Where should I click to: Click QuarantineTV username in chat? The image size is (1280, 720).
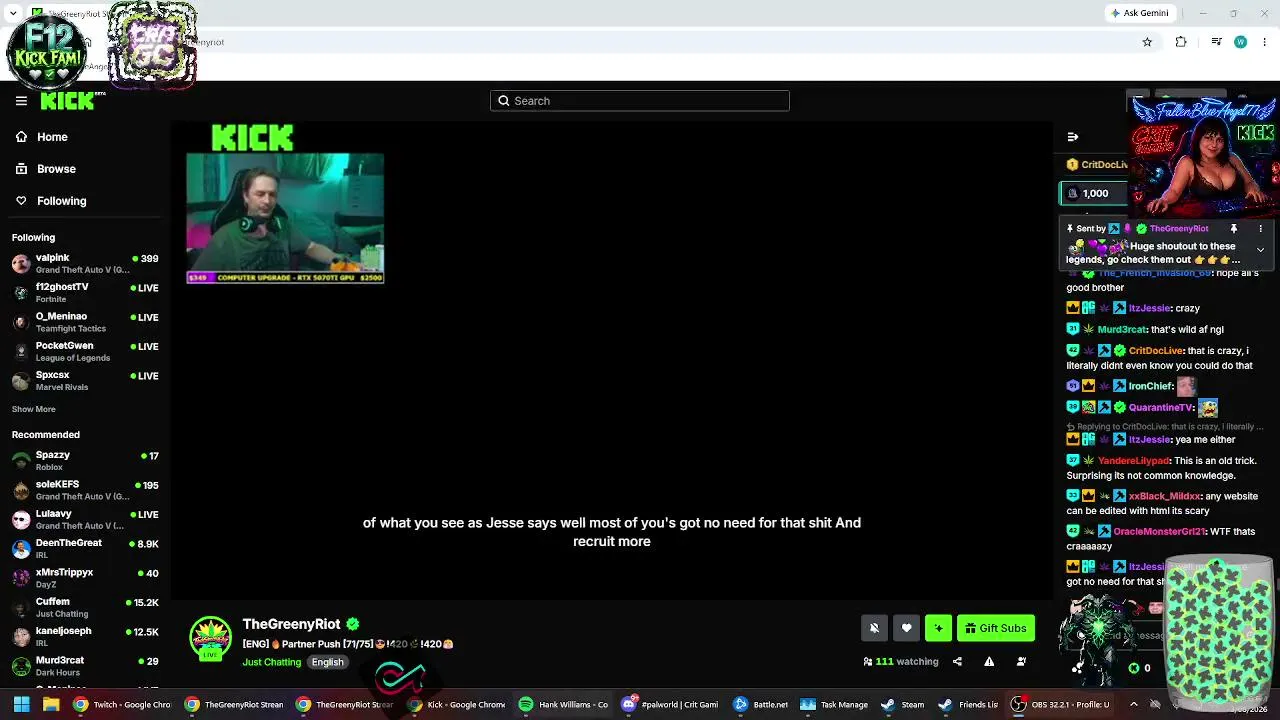pos(1161,408)
